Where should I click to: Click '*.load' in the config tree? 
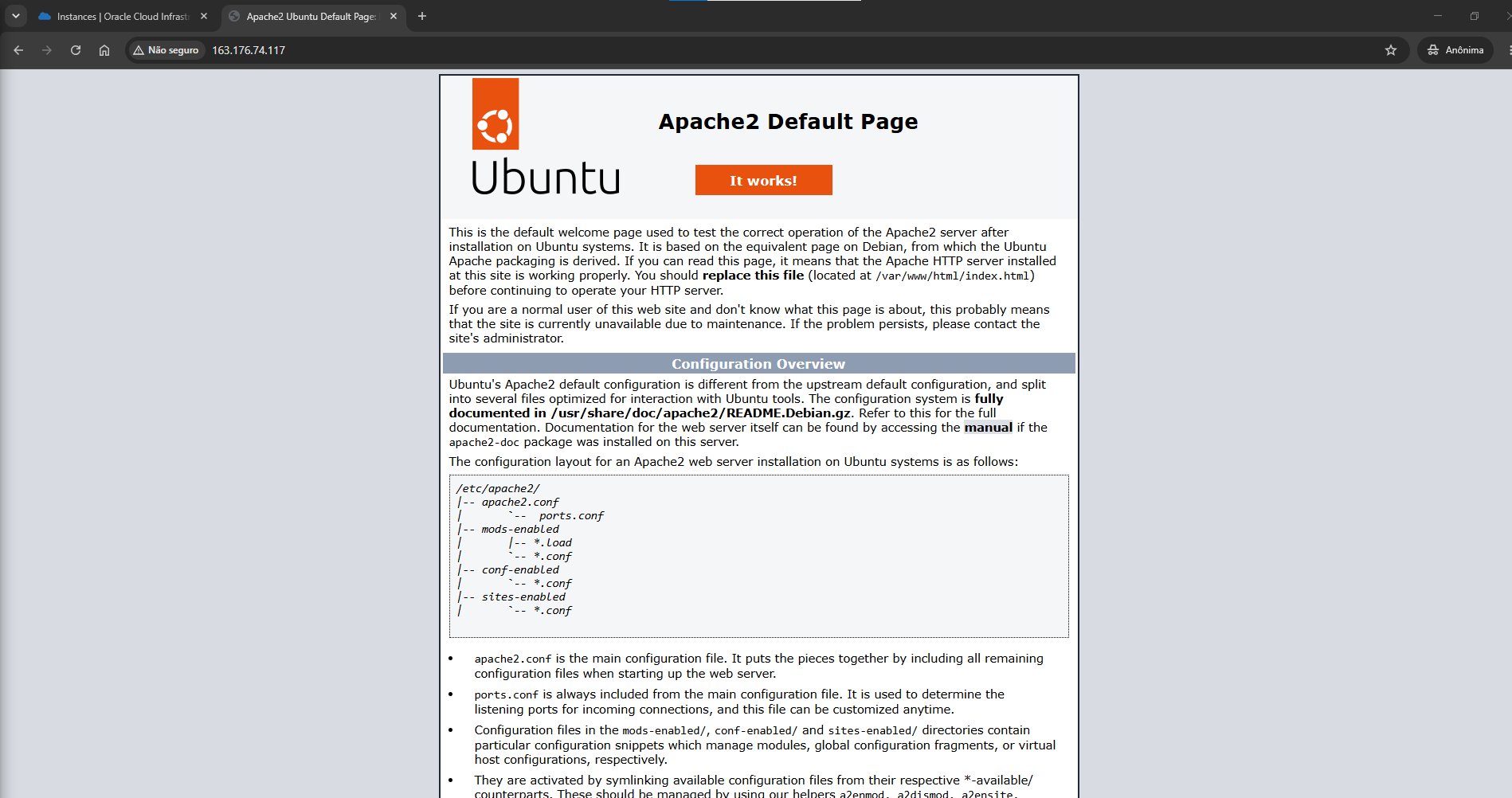(x=553, y=543)
